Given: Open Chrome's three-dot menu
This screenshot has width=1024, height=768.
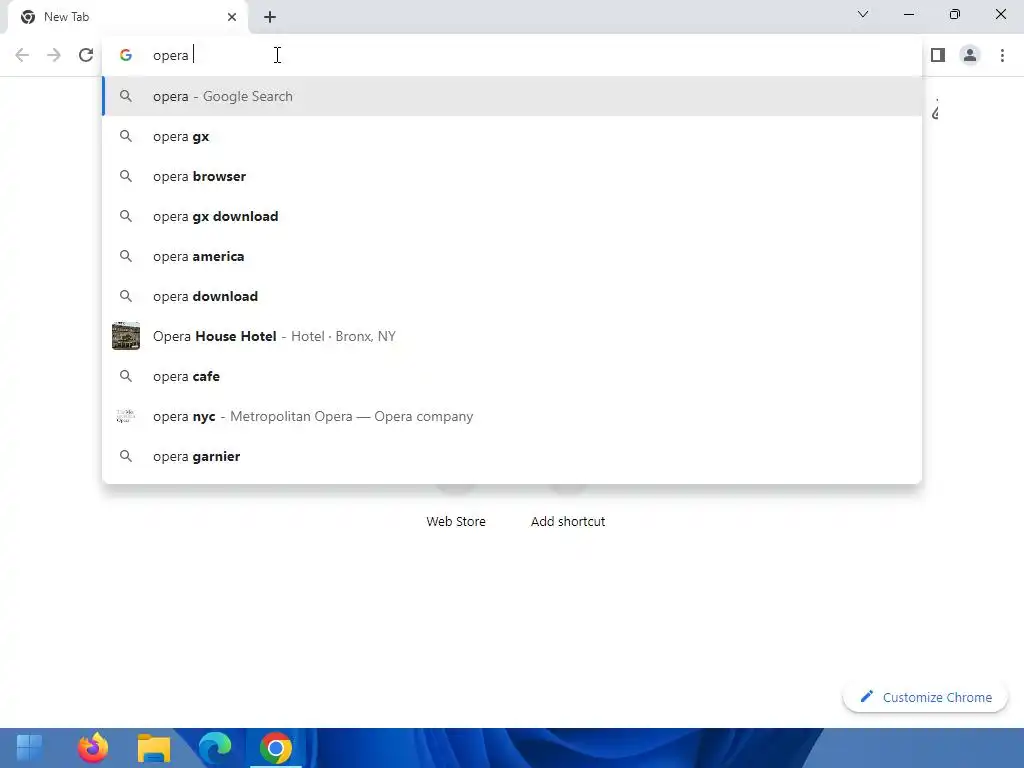Looking at the screenshot, I should pyautogui.click(x=1002, y=55).
